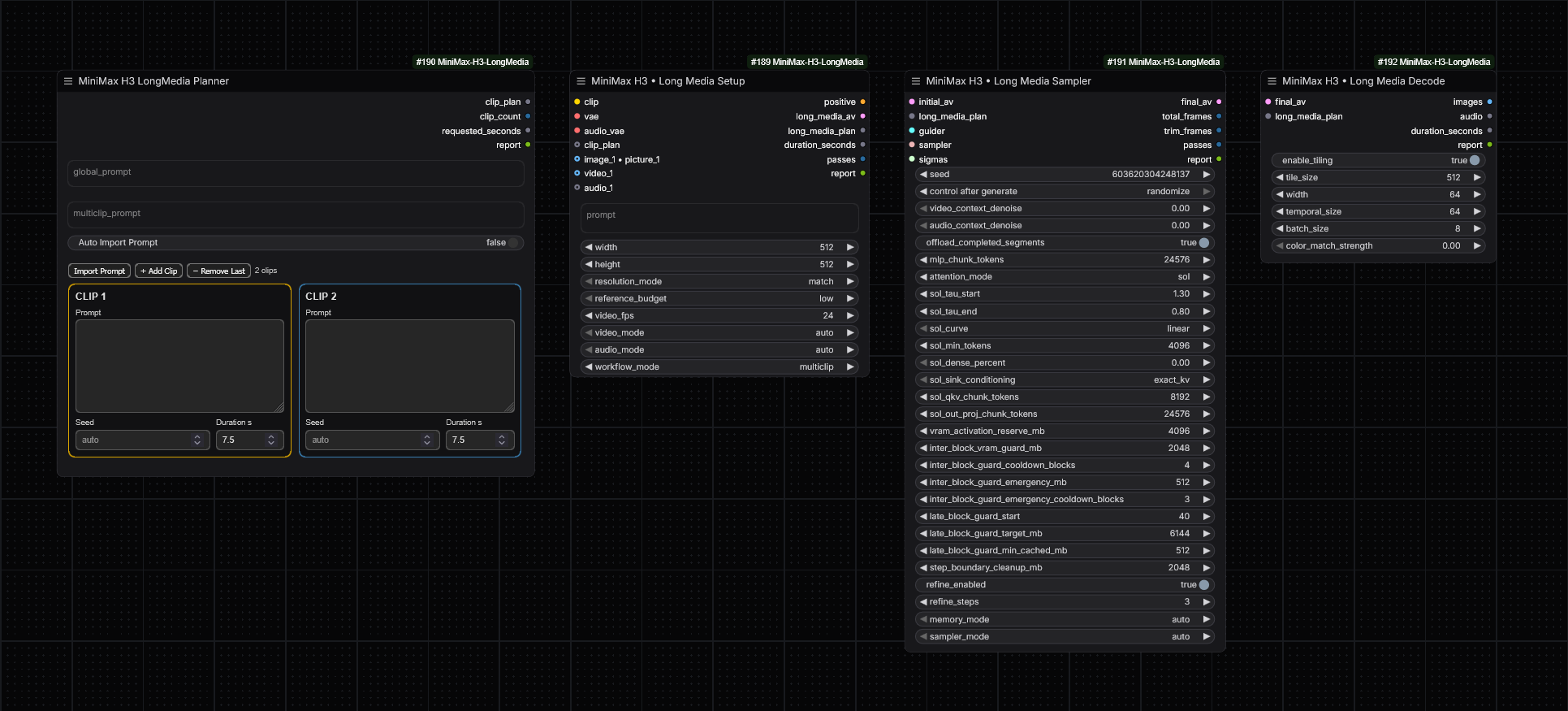Click the Setup node prompt field

719,218
